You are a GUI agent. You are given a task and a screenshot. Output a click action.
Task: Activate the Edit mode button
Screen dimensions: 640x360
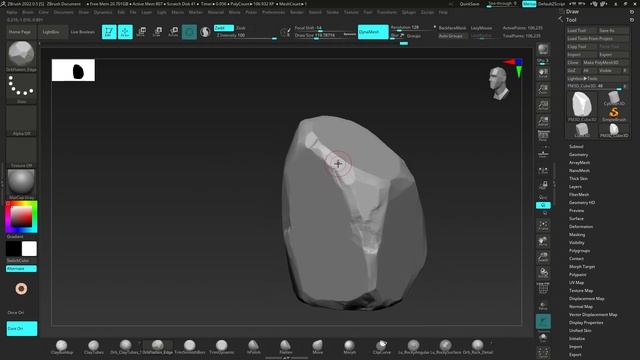109,32
